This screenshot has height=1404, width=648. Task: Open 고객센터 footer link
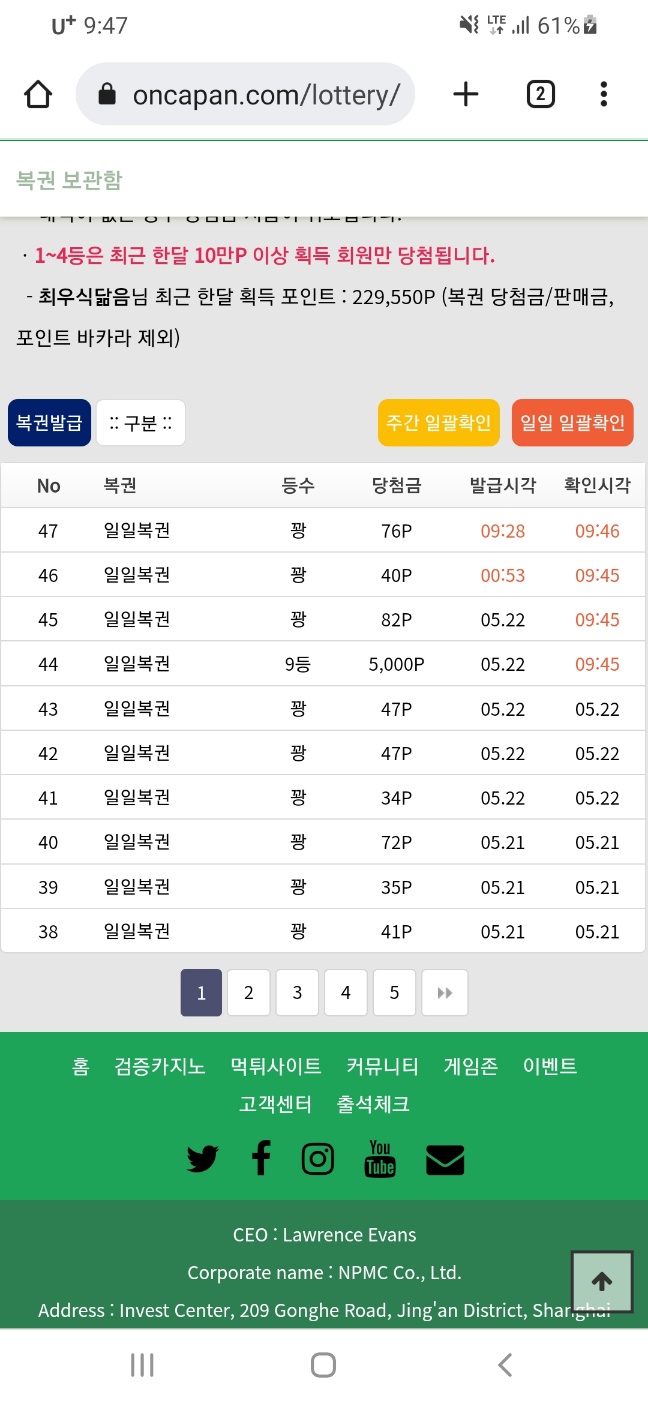click(x=276, y=1104)
